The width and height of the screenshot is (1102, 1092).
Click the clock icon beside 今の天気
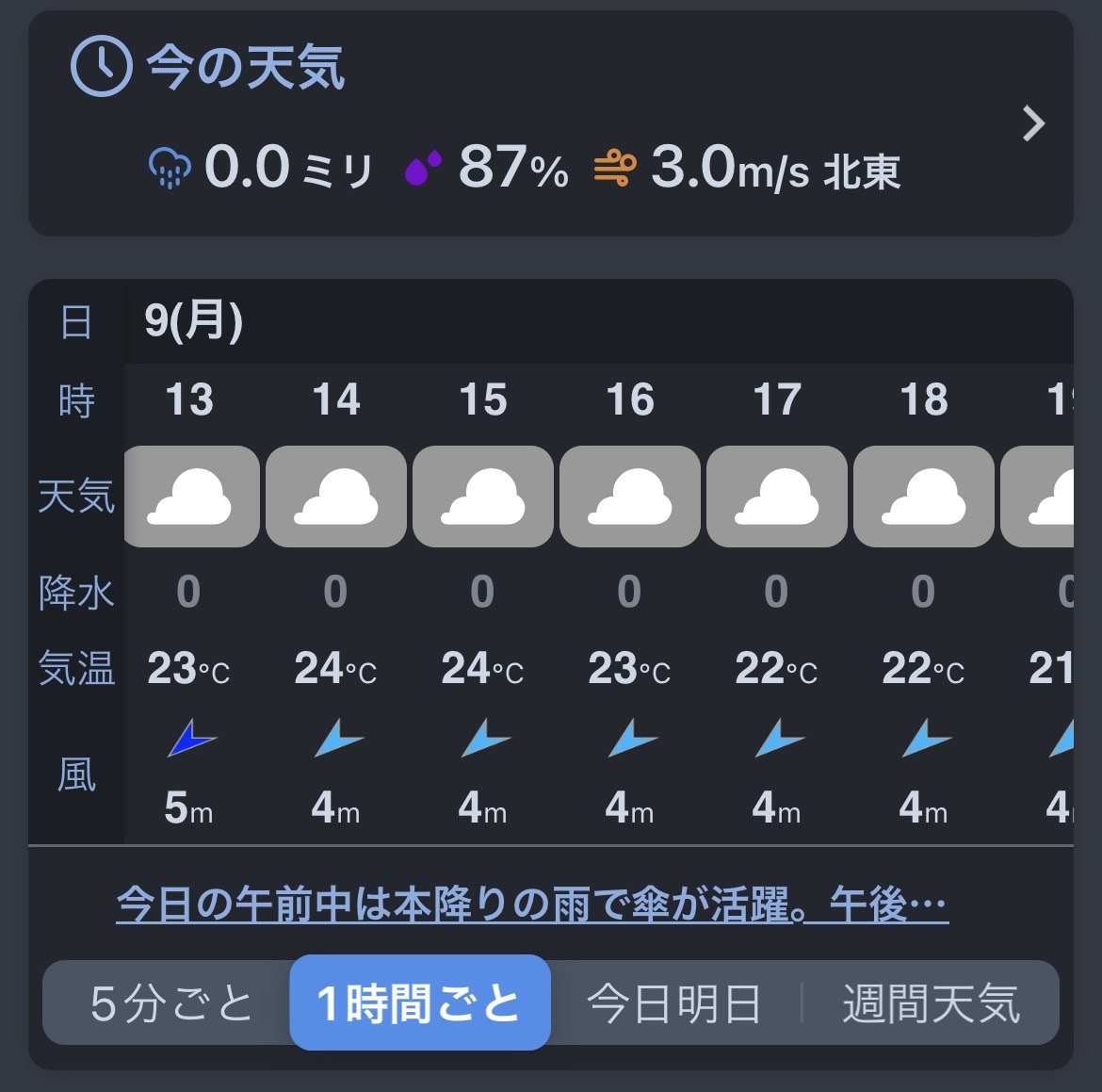click(101, 66)
